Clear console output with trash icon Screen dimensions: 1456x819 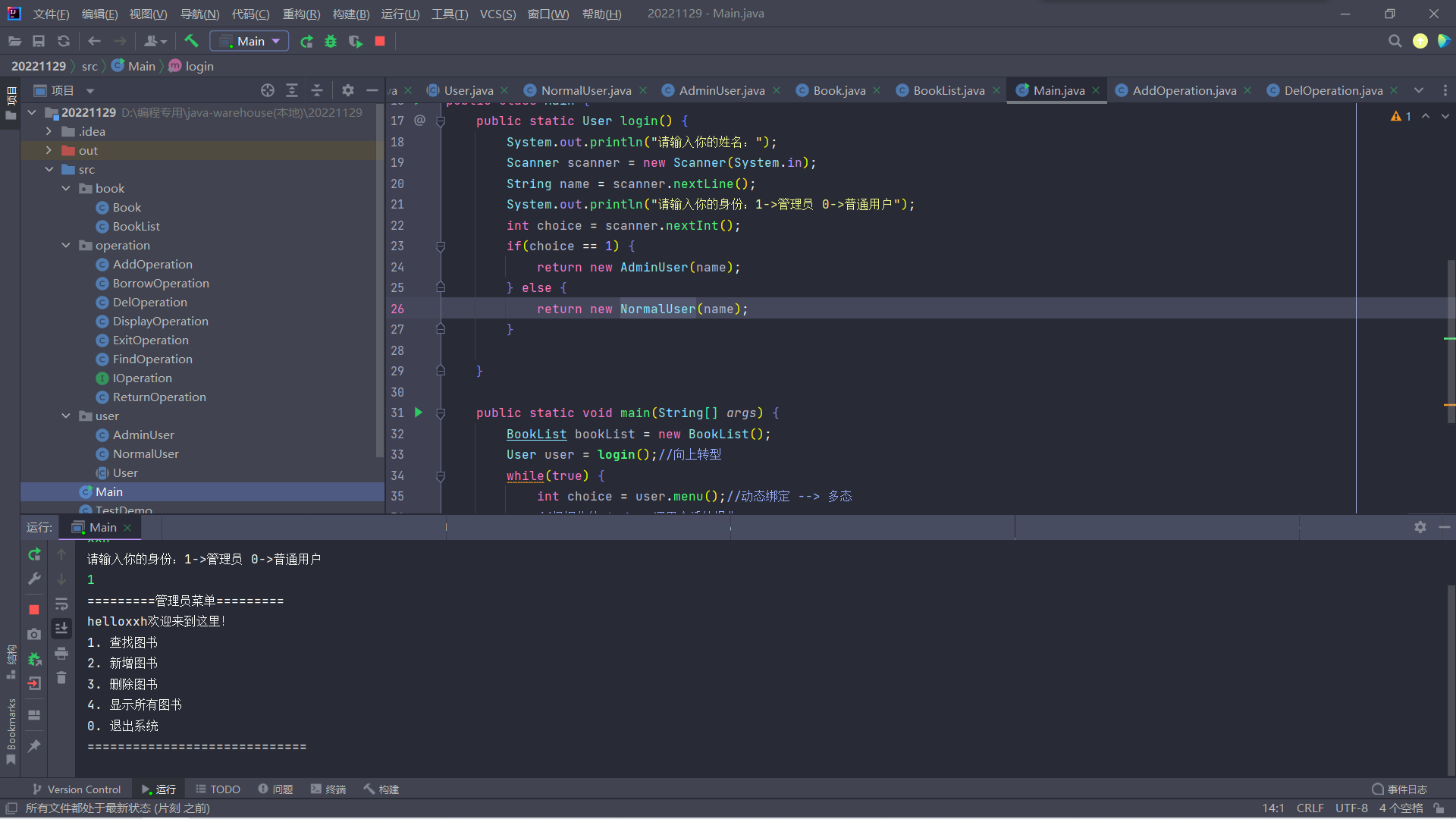point(61,678)
